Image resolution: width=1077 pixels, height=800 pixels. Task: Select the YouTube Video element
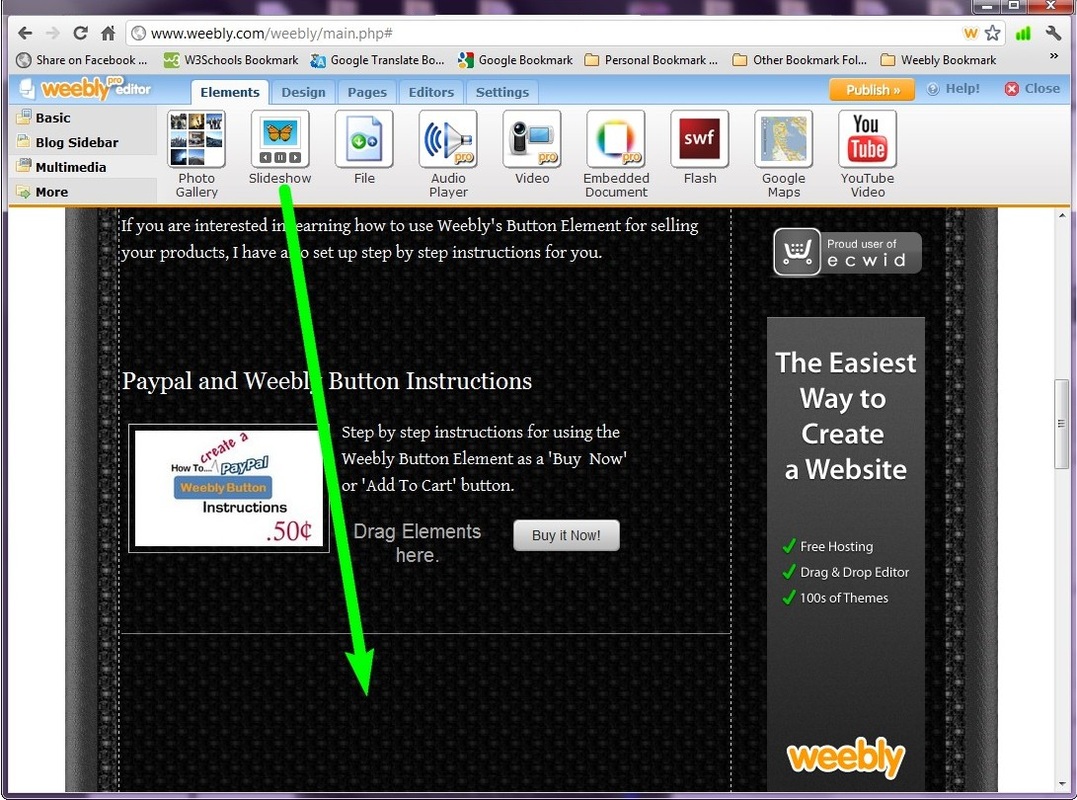coord(868,155)
